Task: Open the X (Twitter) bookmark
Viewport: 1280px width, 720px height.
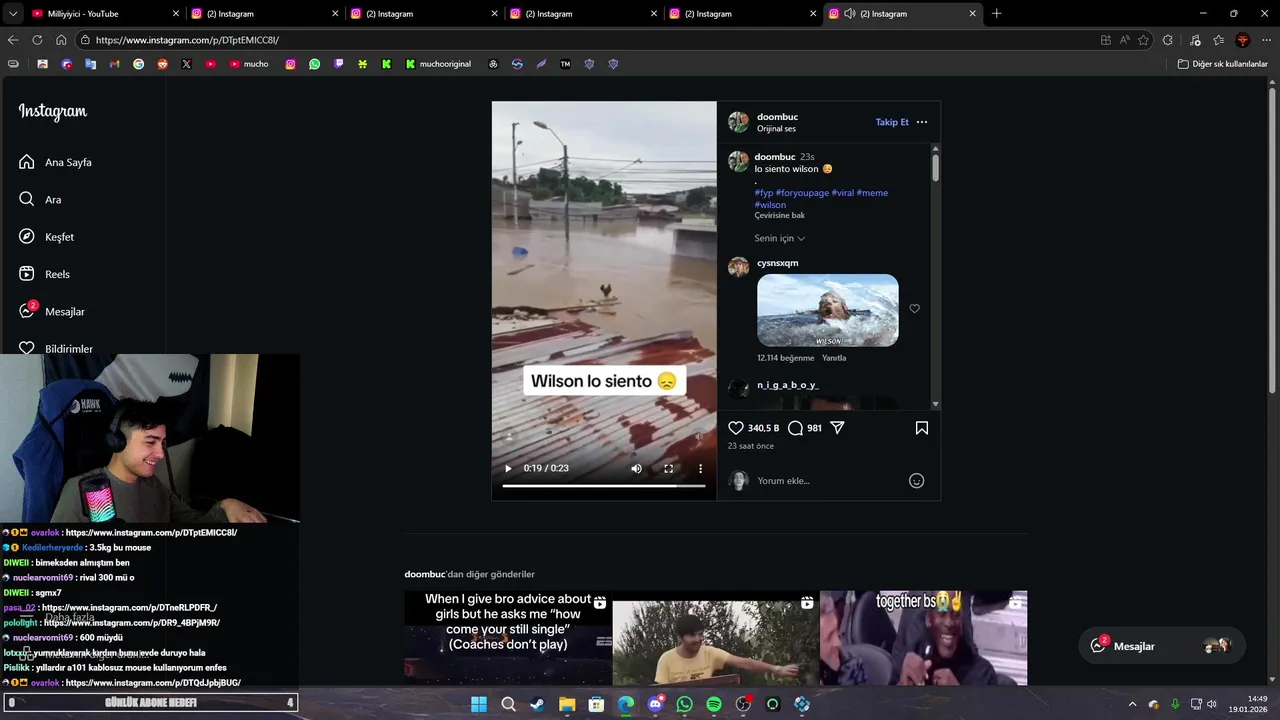Action: [x=186, y=64]
